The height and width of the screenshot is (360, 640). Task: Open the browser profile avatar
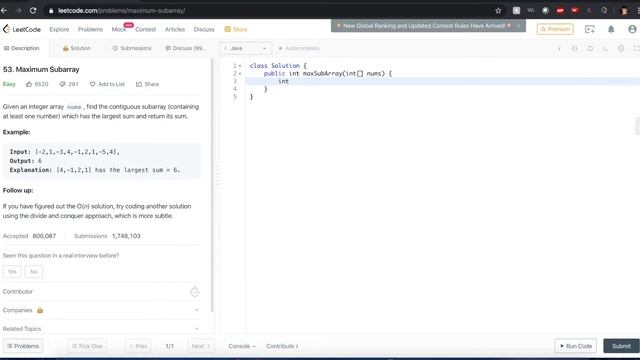click(624, 11)
